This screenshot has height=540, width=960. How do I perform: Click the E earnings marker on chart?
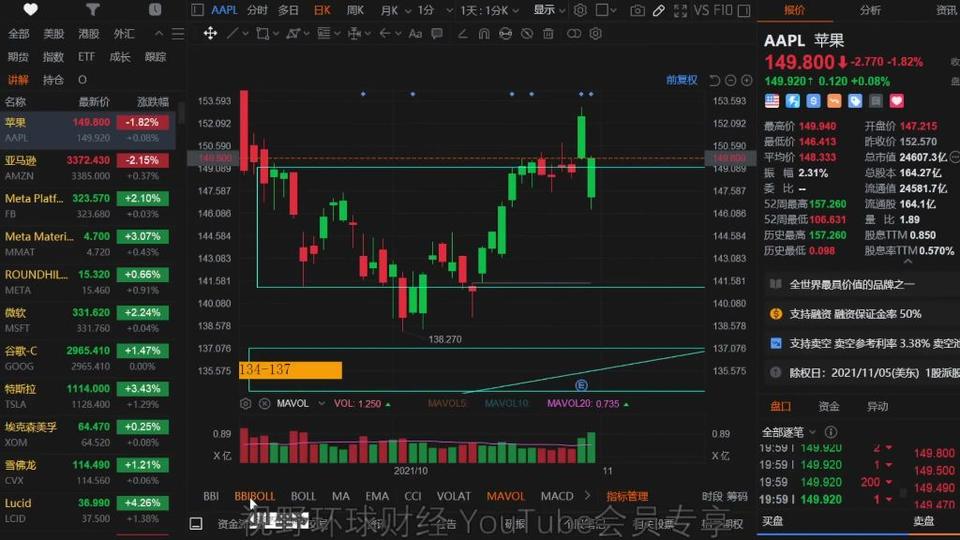(x=581, y=385)
